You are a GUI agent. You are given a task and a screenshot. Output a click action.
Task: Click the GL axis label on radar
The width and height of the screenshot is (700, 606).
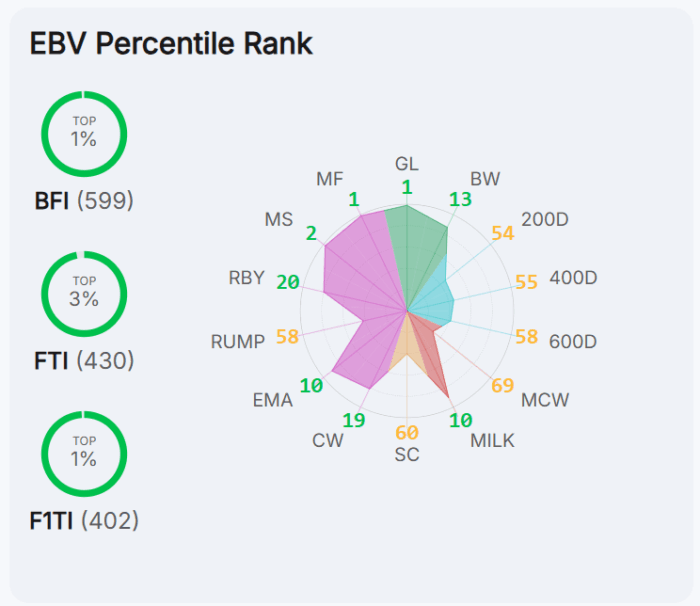tap(407, 164)
